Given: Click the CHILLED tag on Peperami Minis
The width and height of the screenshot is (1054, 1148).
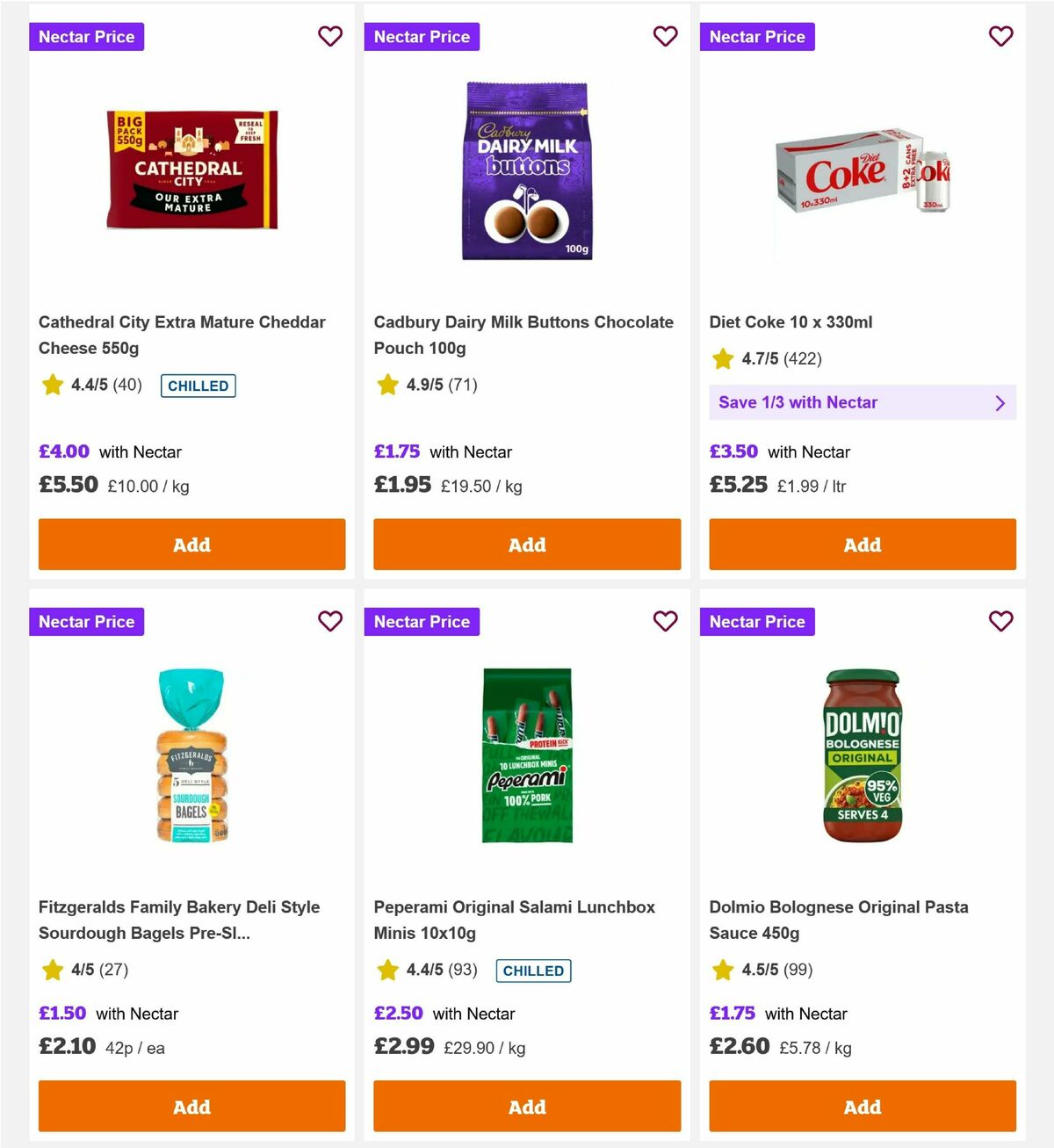Looking at the screenshot, I should [x=533, y=971].
